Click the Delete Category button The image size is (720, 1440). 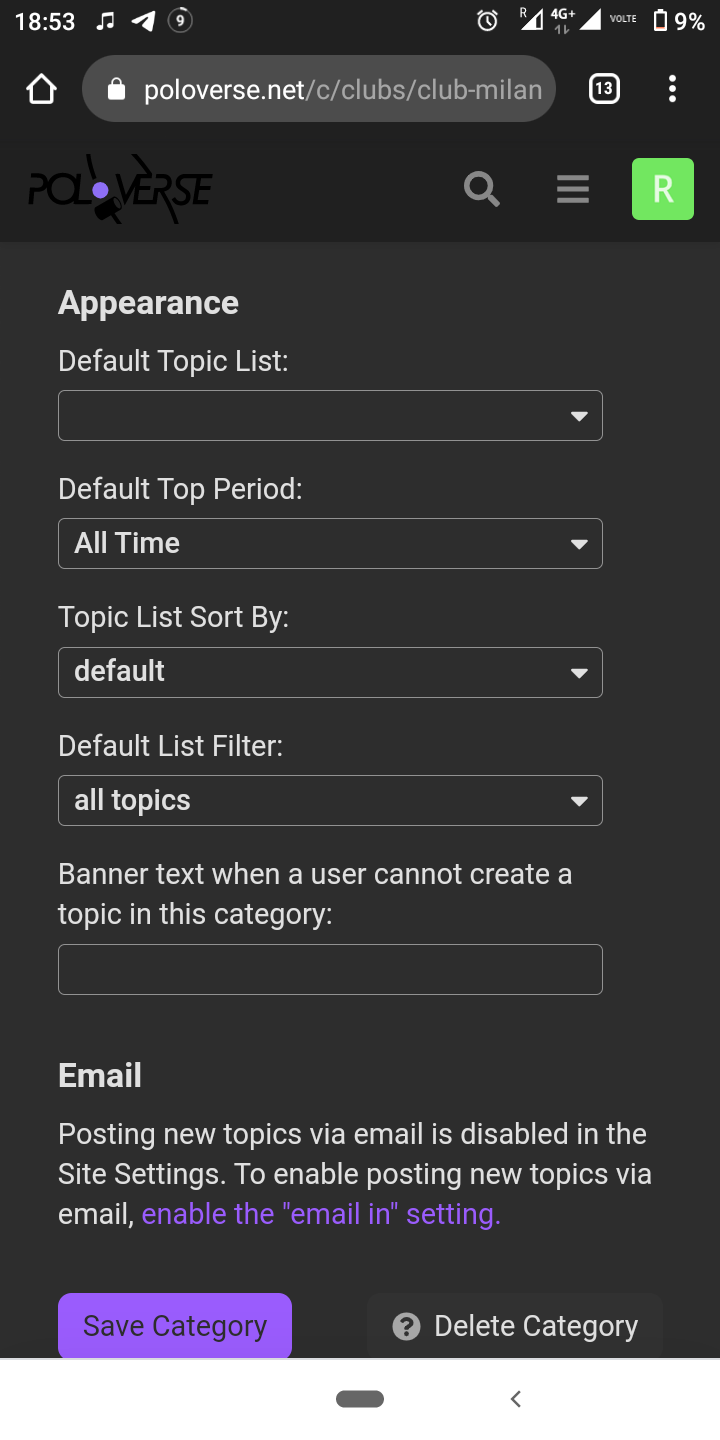(515, 1326)
